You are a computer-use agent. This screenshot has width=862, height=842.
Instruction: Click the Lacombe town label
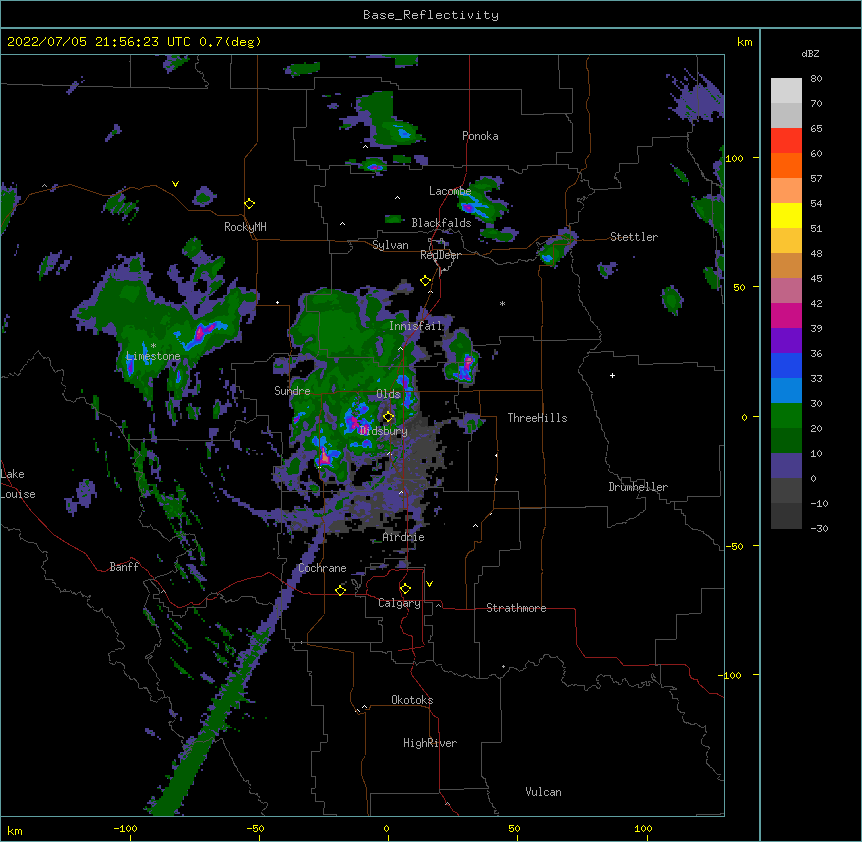[450, 191]
